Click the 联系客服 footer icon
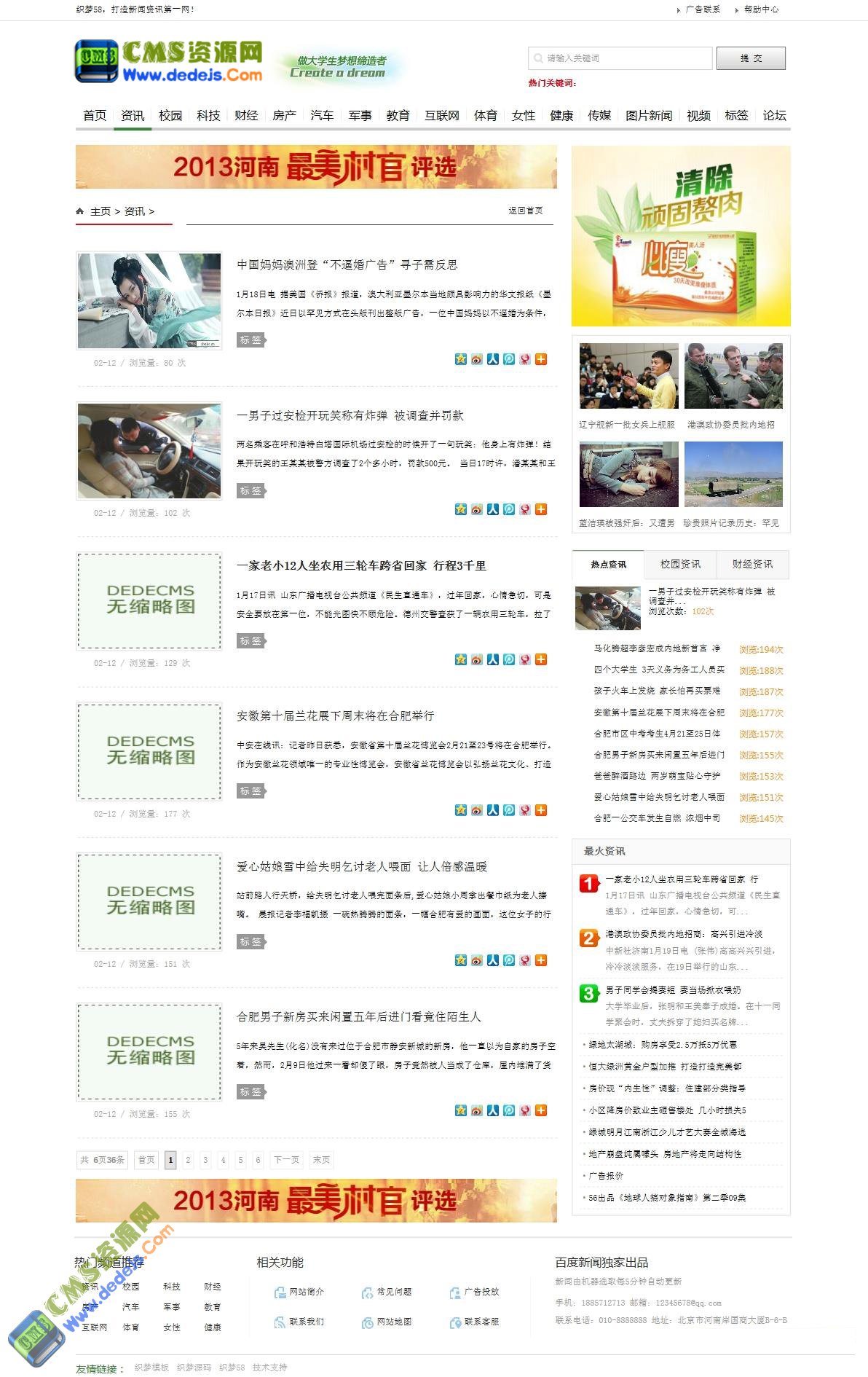The height and width of the screenshot is (1377, 868). (454, 1322)
